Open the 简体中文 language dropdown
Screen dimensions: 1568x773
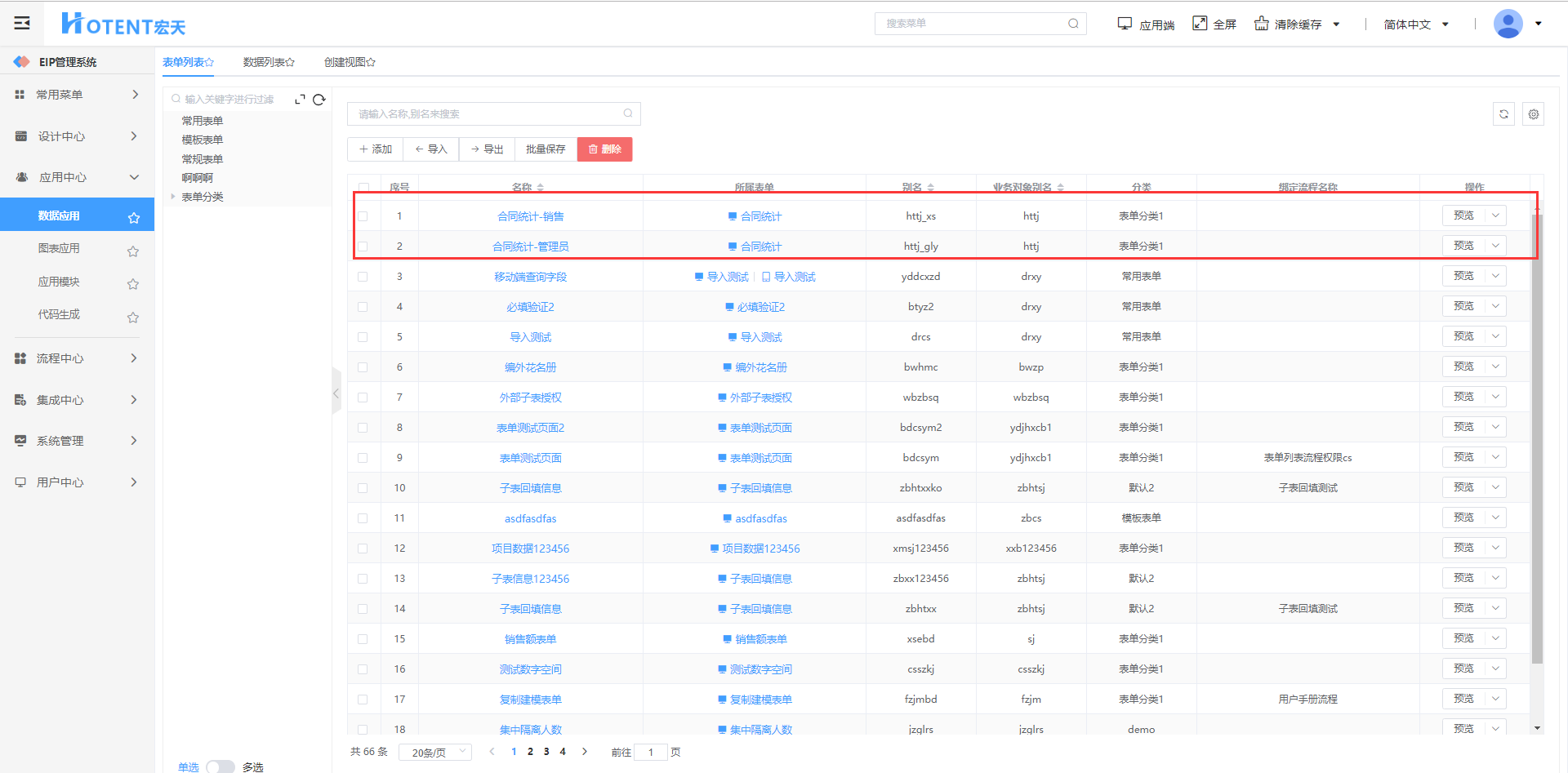pyautogui.click(x=1415, y=24)
